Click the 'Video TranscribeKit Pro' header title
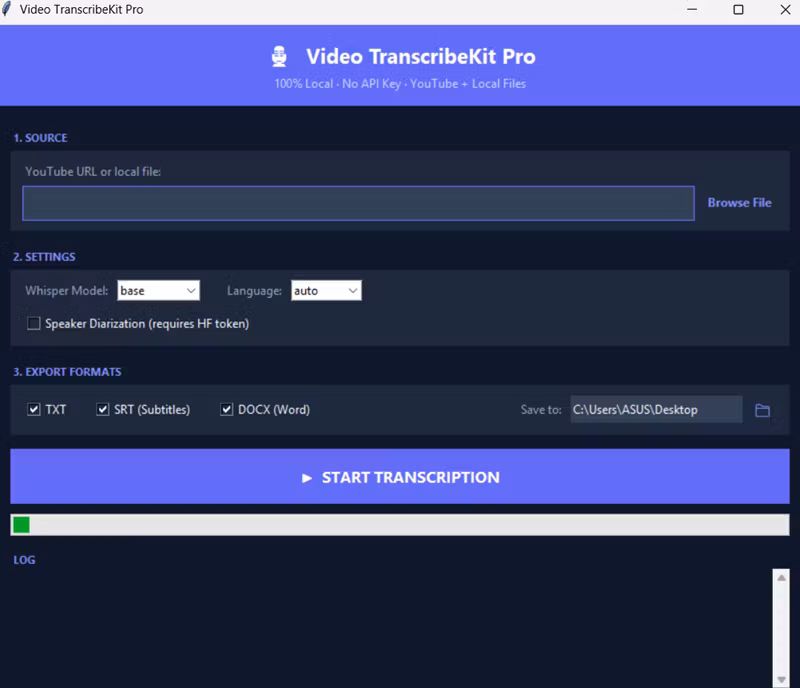 pyautogui.click(x=421, y=56)
